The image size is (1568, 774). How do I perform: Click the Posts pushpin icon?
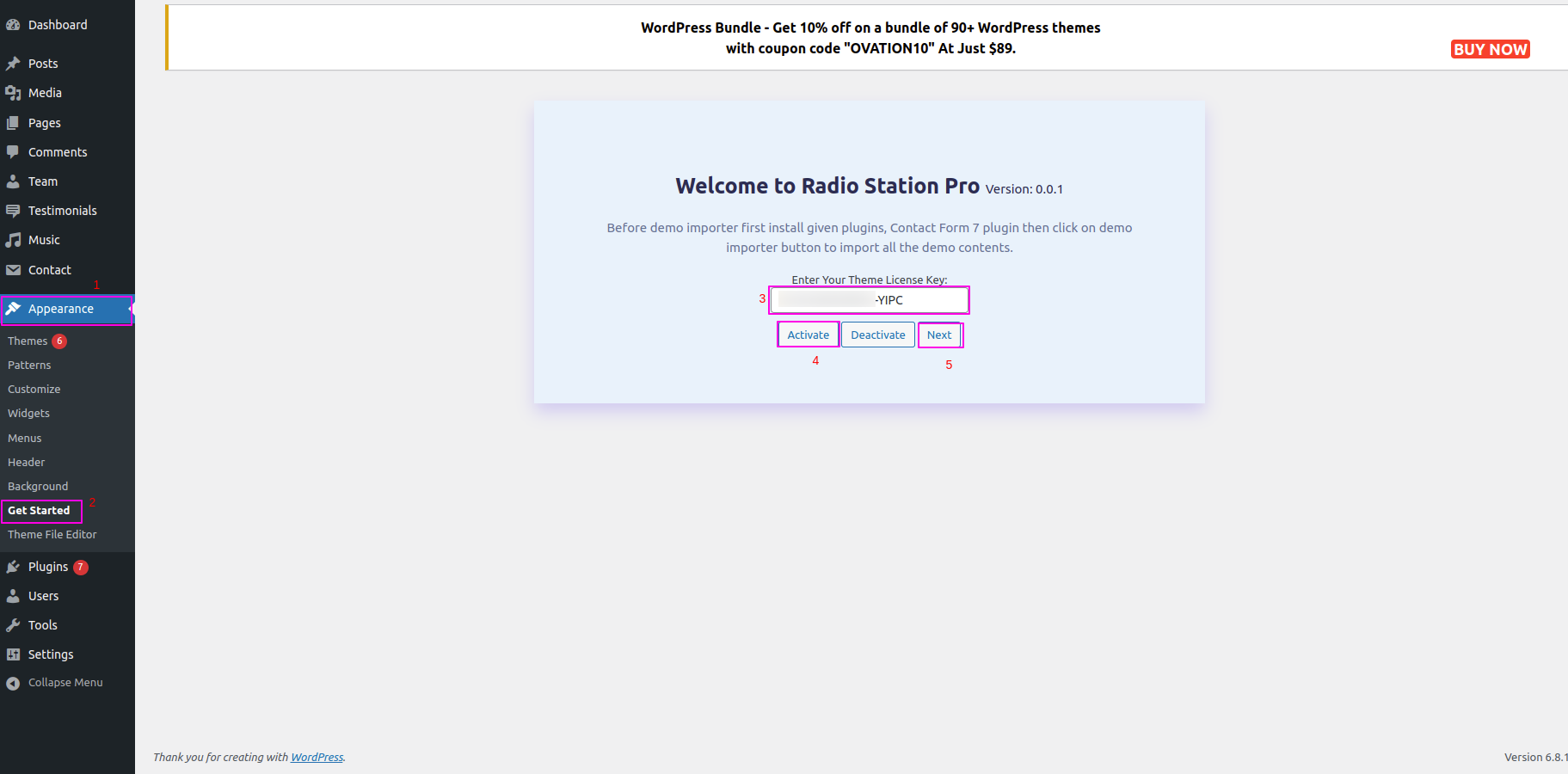tap(13, 64)
